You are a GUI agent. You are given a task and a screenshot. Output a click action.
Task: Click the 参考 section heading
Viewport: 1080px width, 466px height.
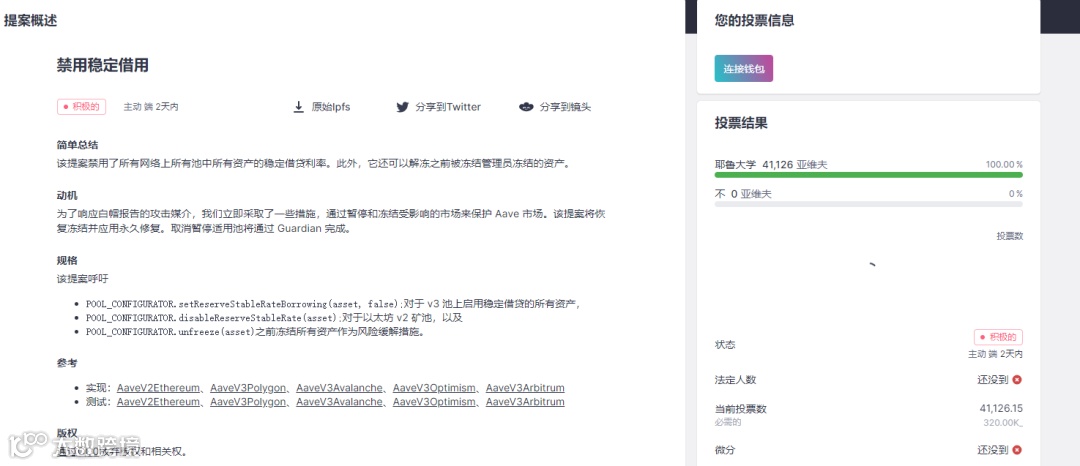click(x=67, y=362)
